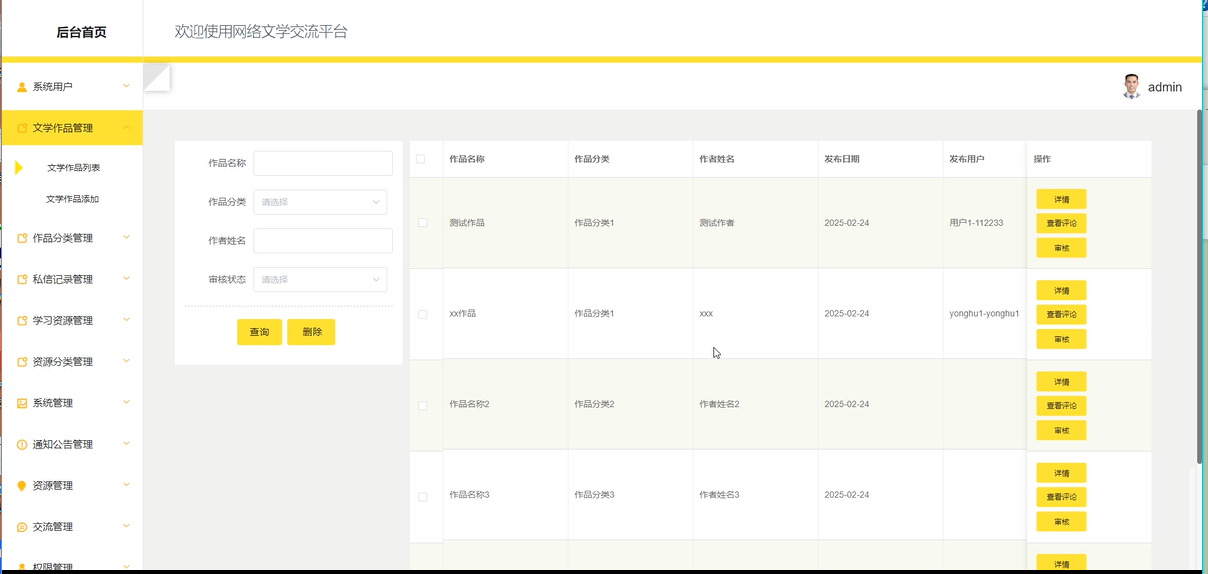
Task: Open 详情 for 作品名称2
Action: tap(1061, 381)
